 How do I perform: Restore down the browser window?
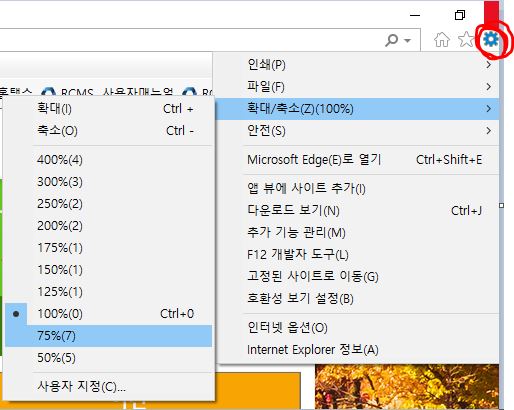460,15
